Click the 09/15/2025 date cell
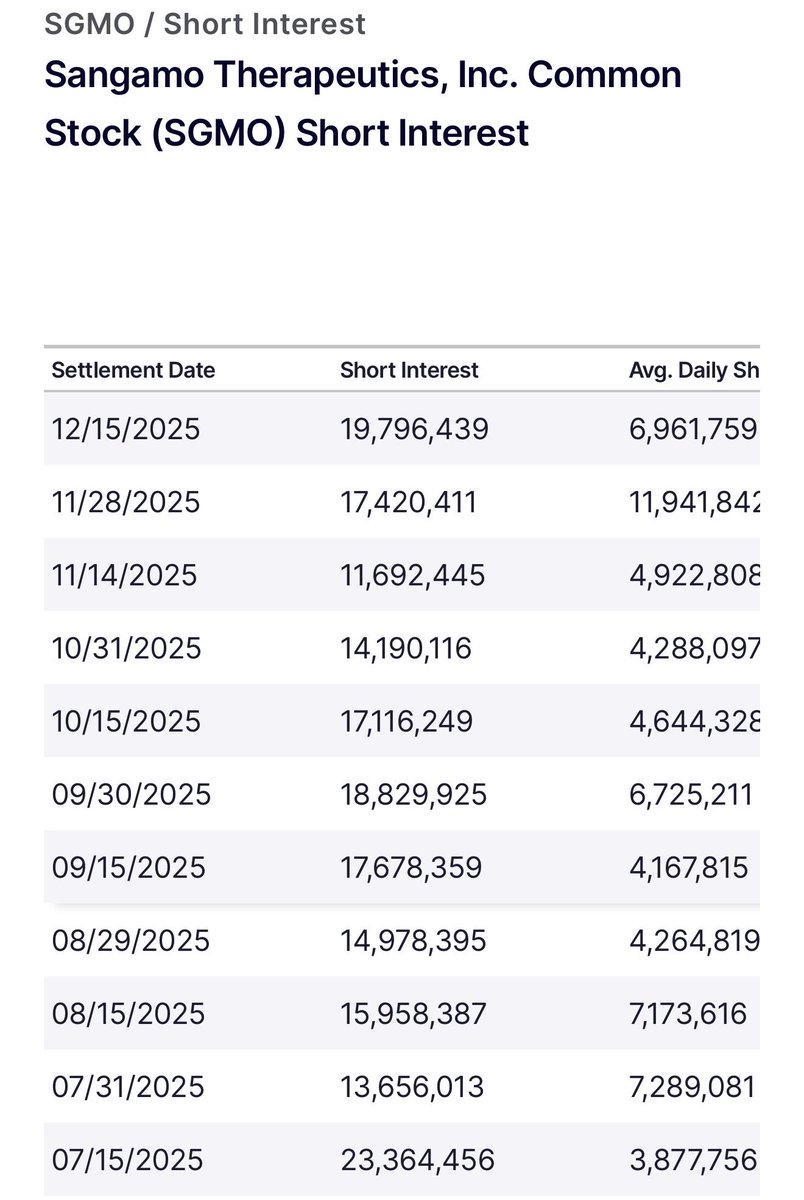 pos(129,867)
